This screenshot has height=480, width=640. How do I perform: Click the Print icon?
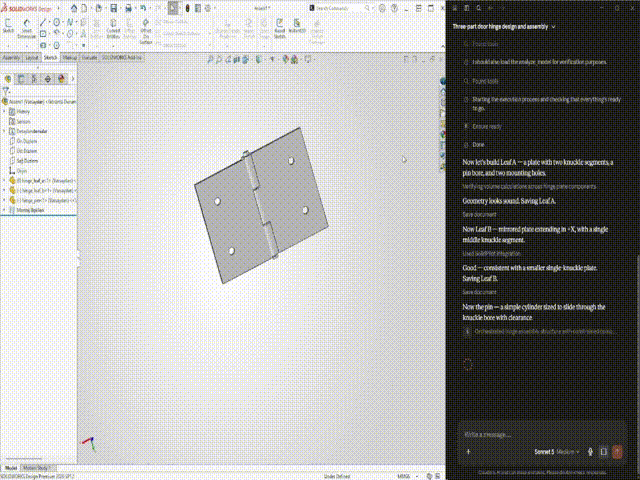pyautogui.click(x=128, y=8)
